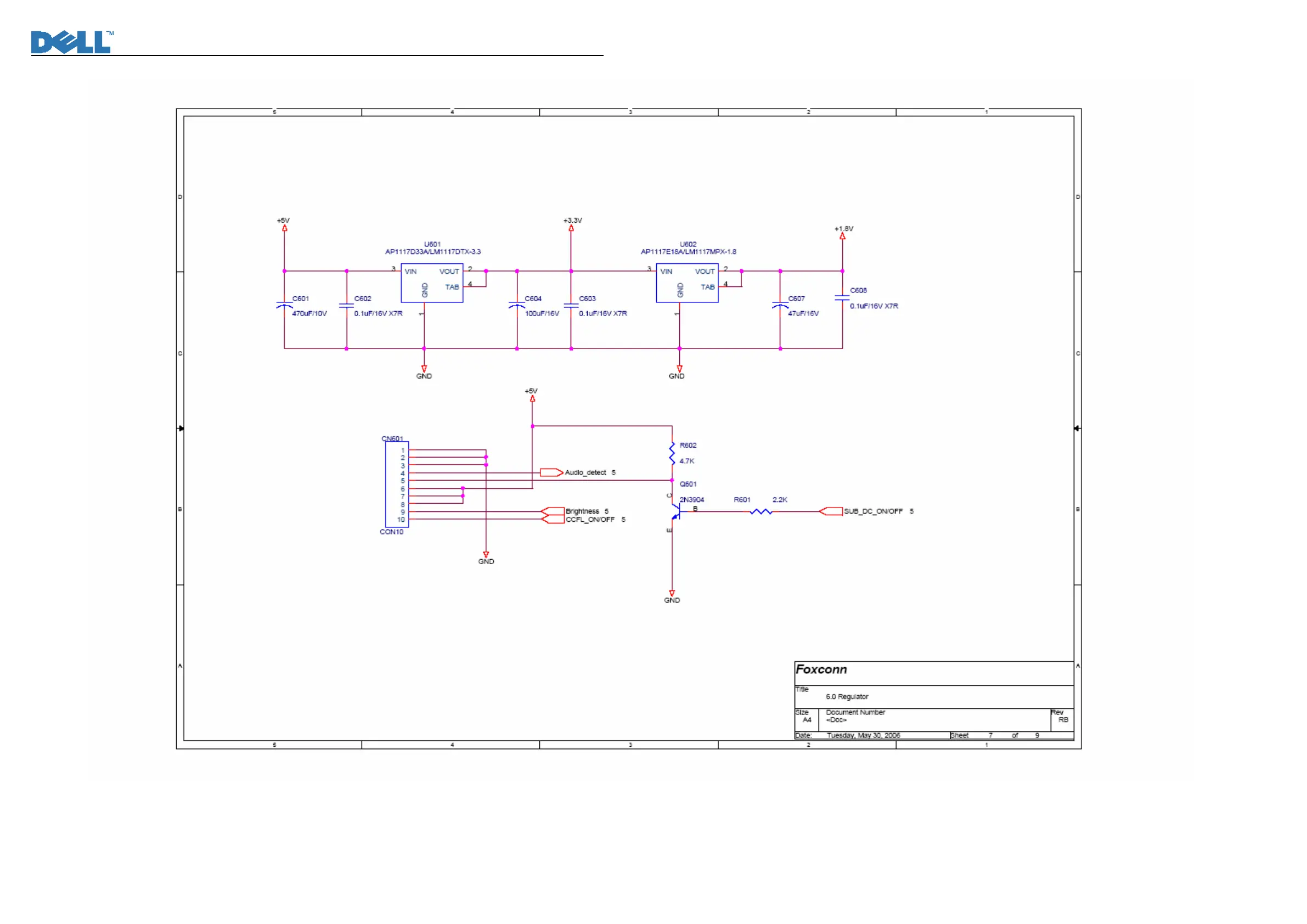Click the R601 2.2K resistor symbol
This screenshot has width=1307, height=924.
click(760, 512)
